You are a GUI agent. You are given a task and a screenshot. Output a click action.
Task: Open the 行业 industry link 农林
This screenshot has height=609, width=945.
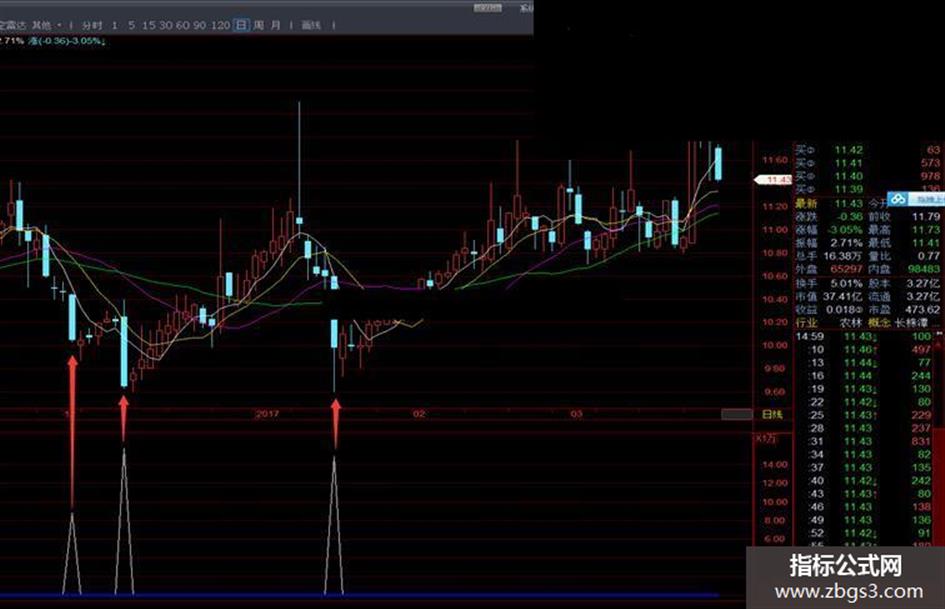(x=851, y=323)
